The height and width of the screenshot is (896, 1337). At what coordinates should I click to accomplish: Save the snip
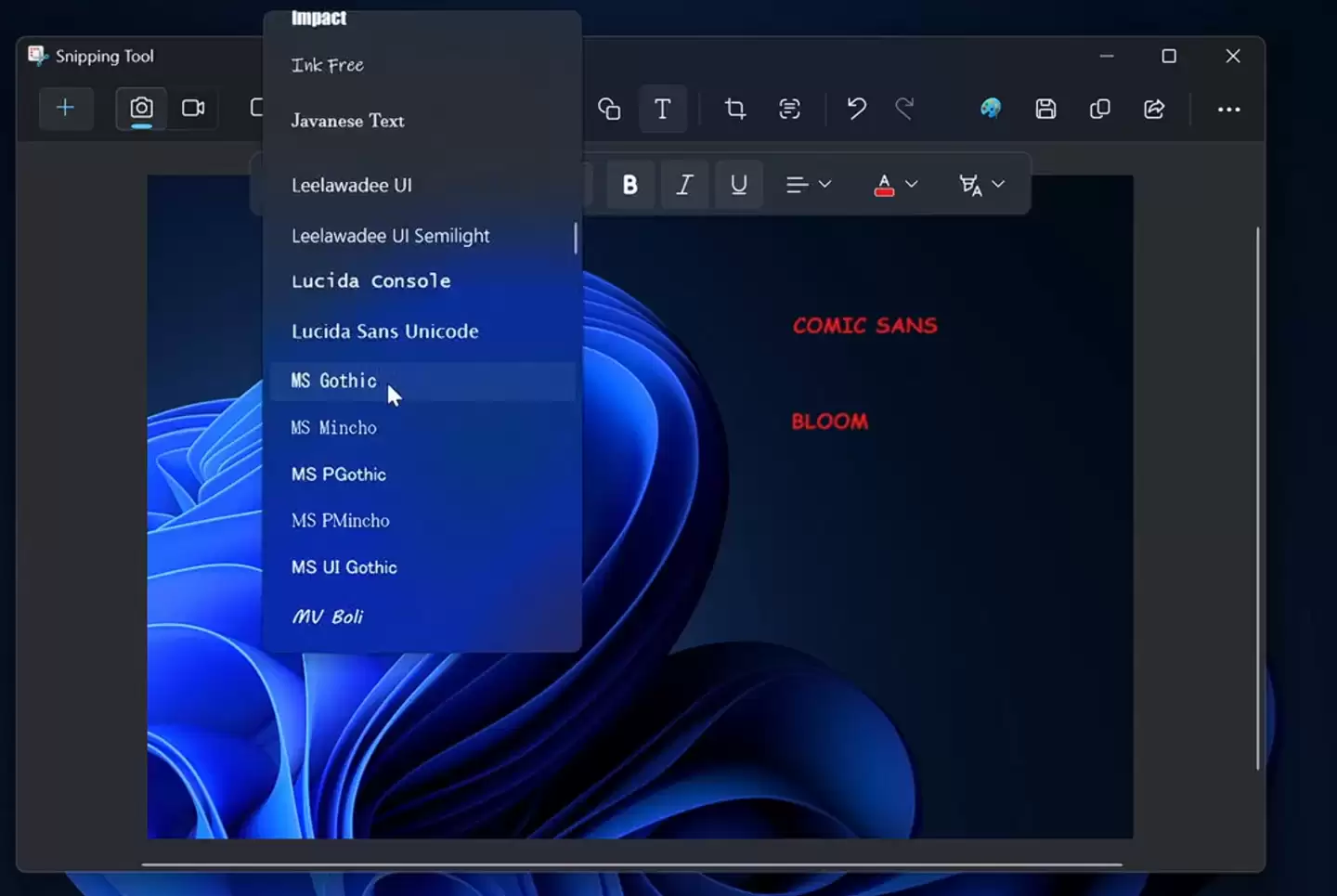(1045, 109)
